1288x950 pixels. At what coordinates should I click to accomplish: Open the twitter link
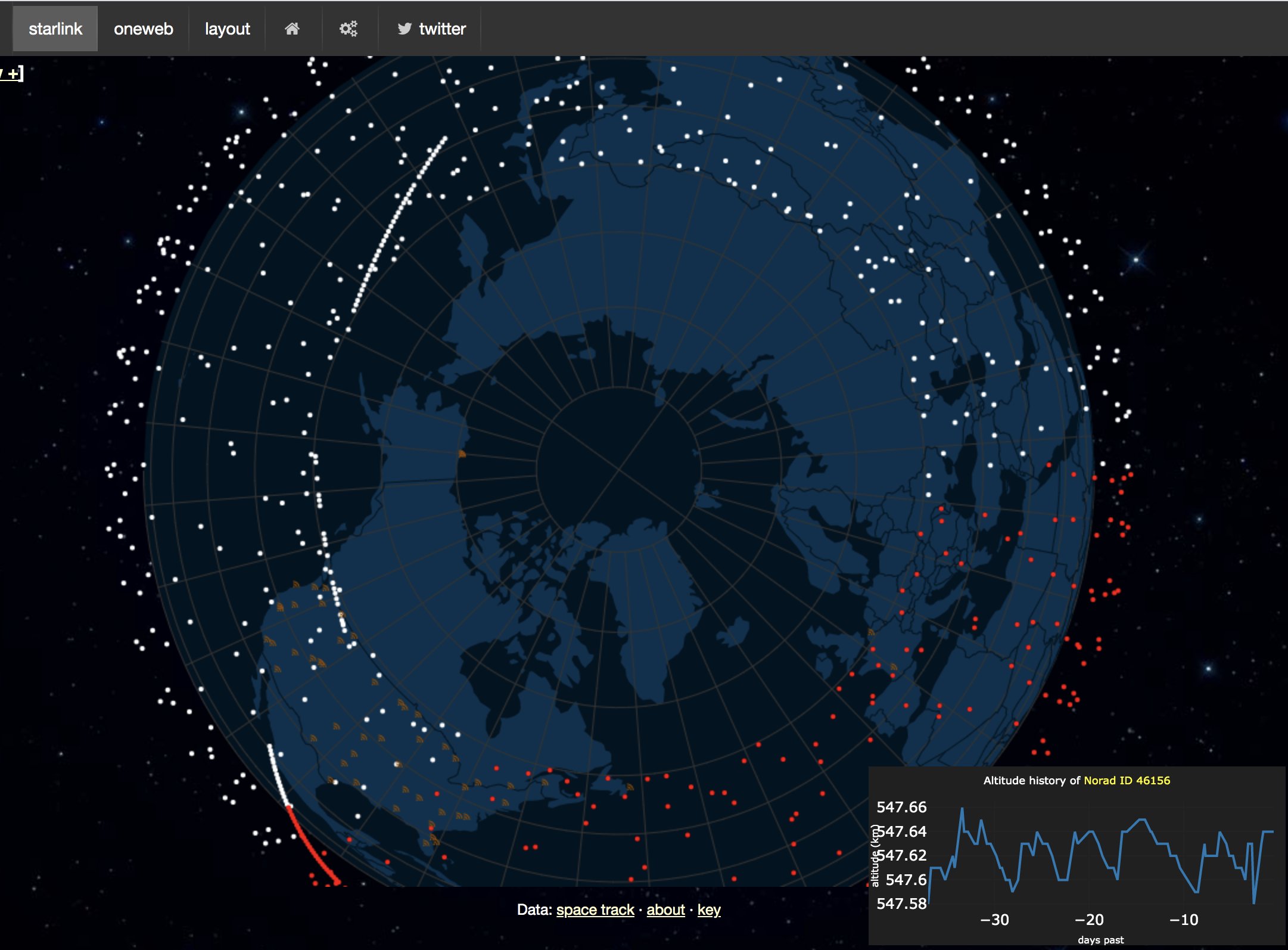(431, 29)
